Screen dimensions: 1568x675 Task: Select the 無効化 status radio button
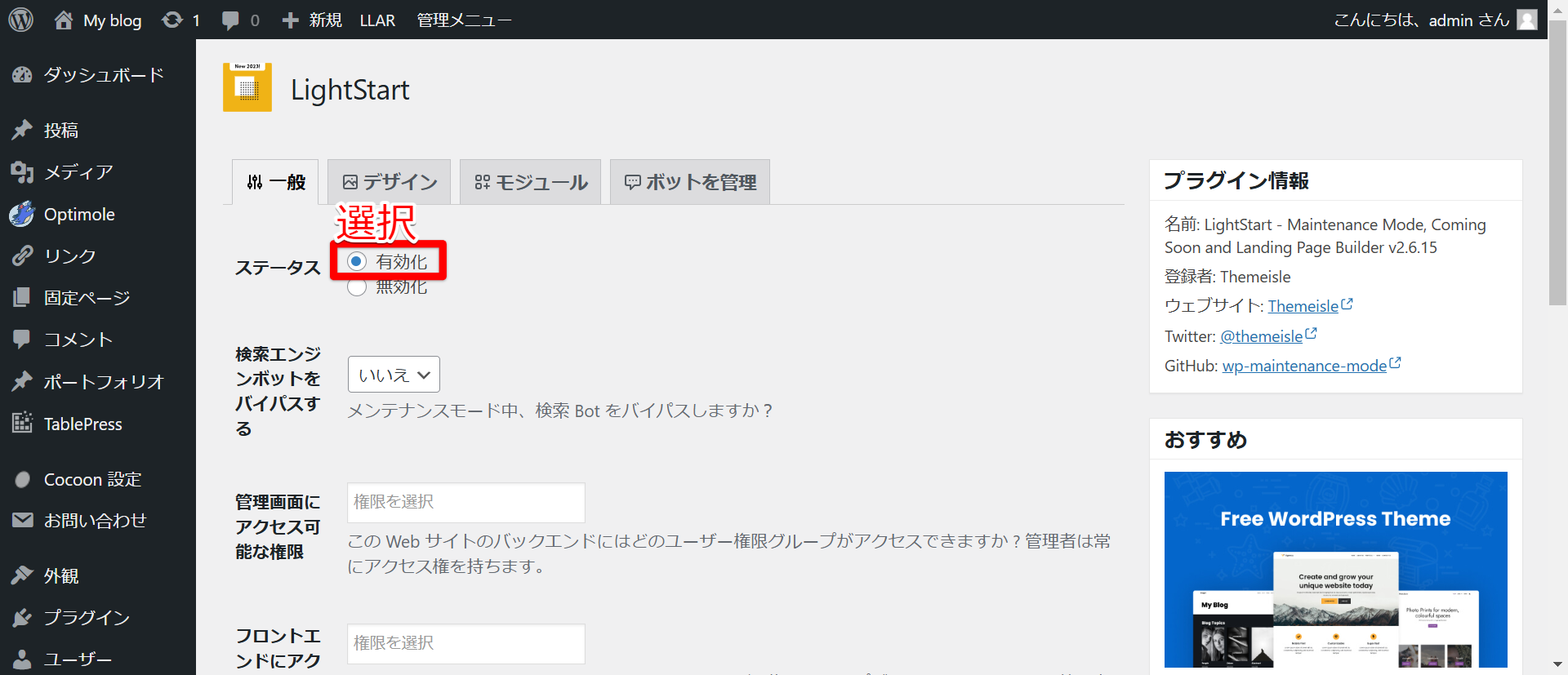(357, 287)
